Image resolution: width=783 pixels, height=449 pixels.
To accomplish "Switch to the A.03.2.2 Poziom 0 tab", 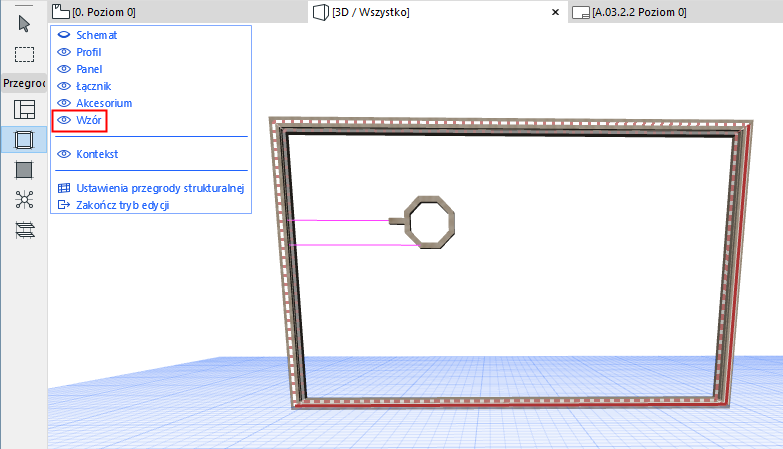I will [675, 11].
